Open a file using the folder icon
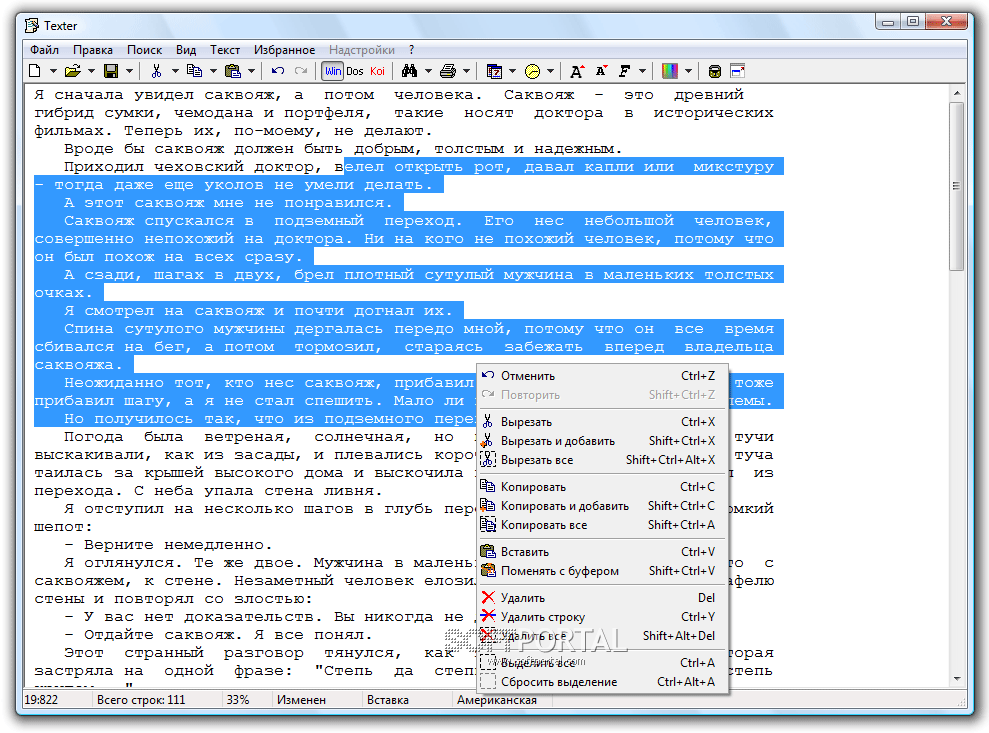The height and width of the screenshot is (733, 989). tap(73, 71)
